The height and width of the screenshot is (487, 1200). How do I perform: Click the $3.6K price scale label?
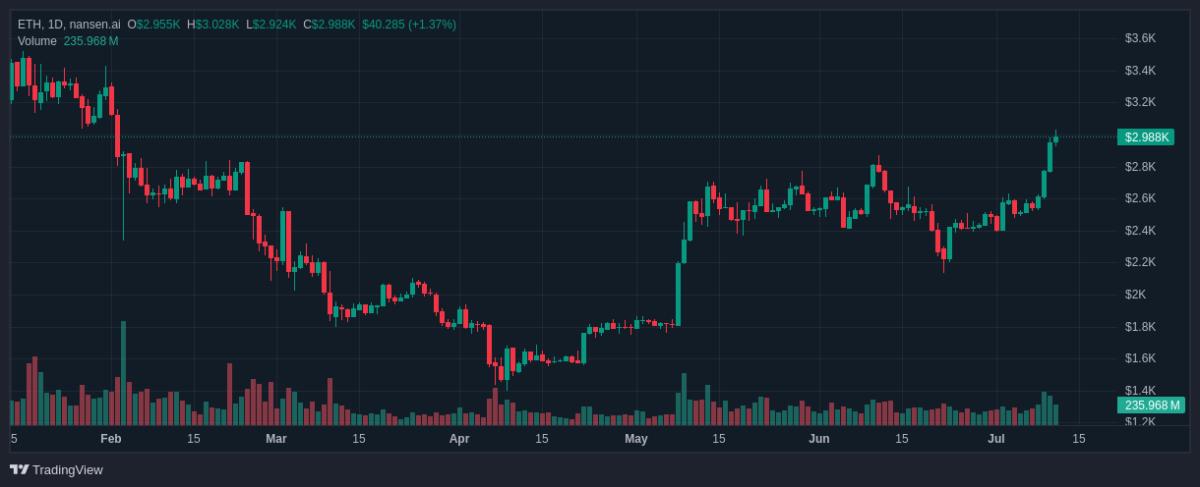coord(1141,38)
